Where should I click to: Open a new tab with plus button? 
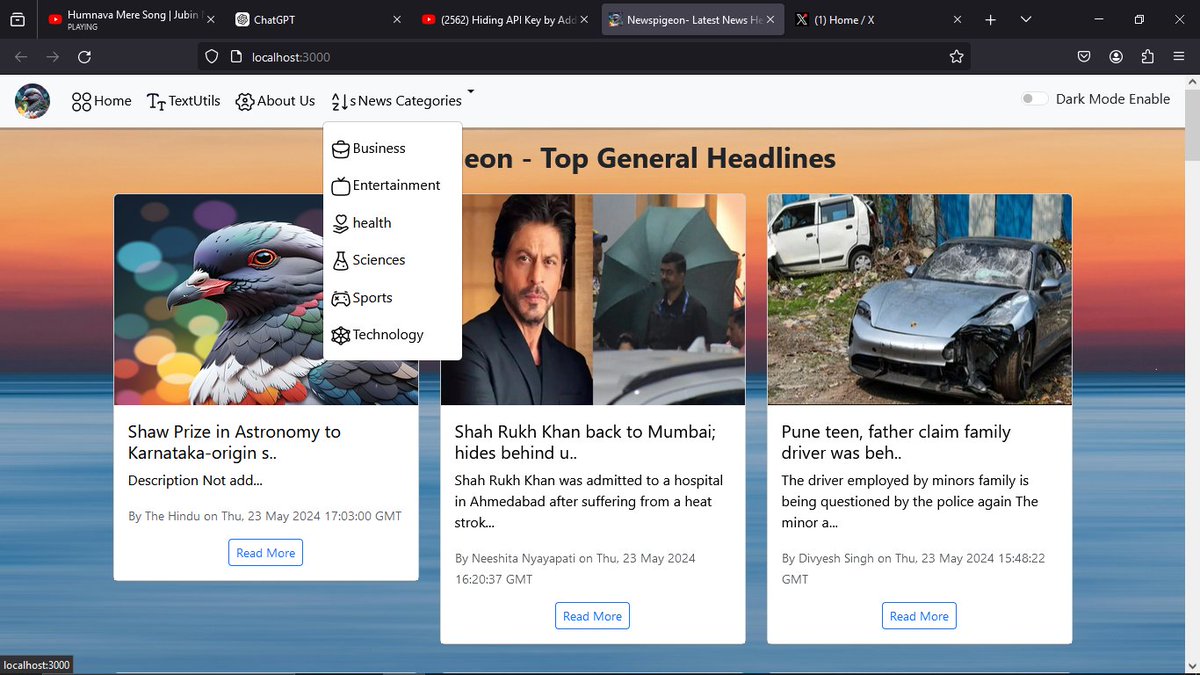click(x=990, y=20)
